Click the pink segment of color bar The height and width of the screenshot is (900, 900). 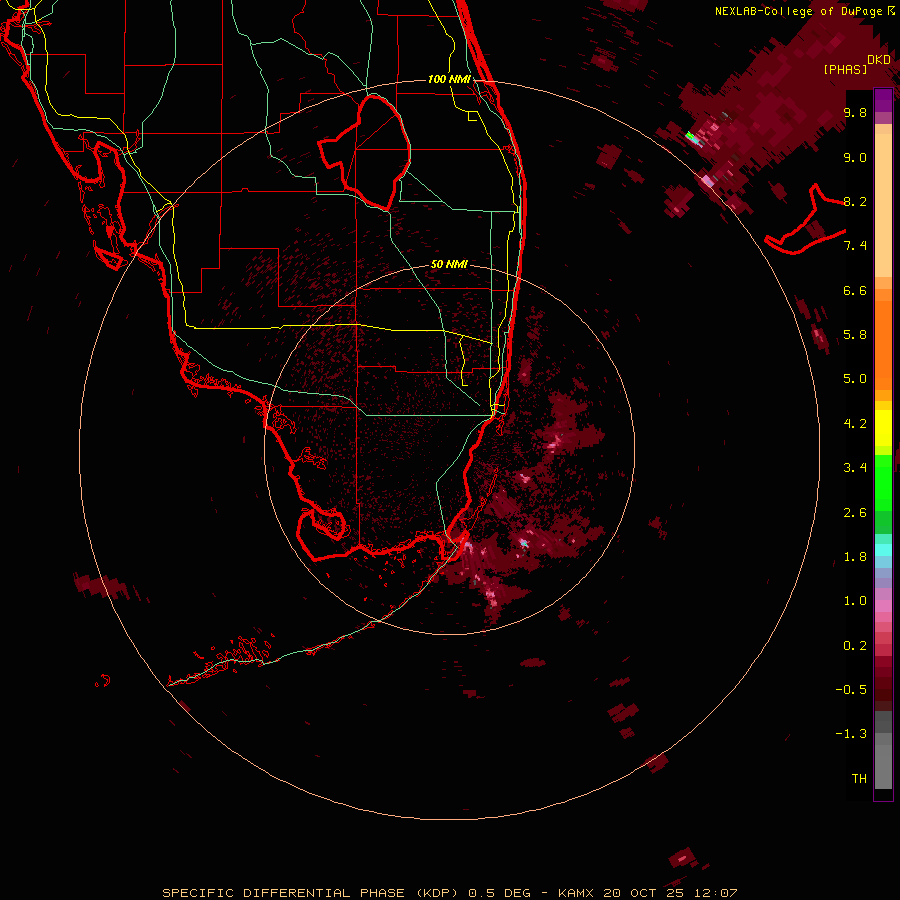click(x=883, y=606)
